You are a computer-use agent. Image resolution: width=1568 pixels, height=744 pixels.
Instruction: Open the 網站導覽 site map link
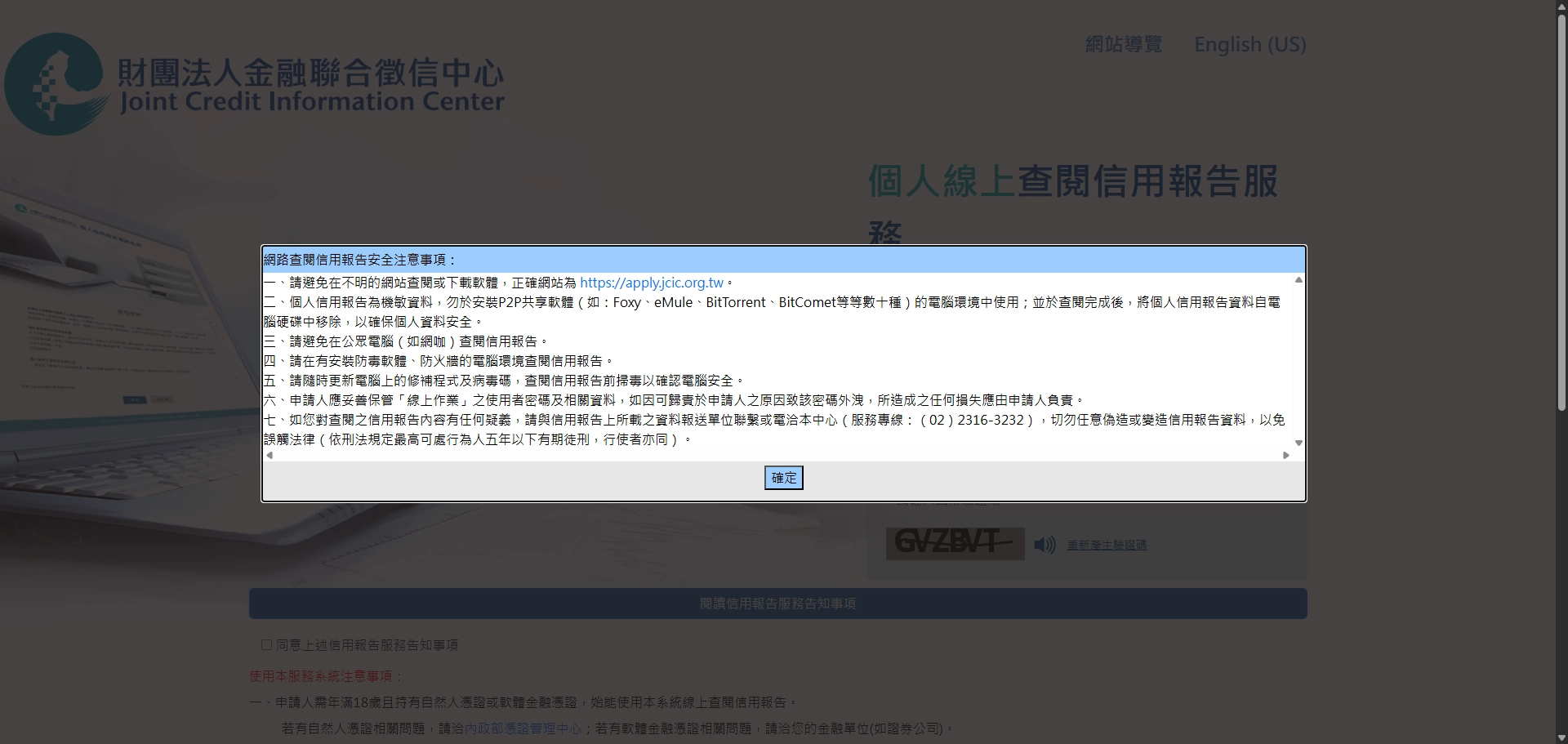(1124, 44)
